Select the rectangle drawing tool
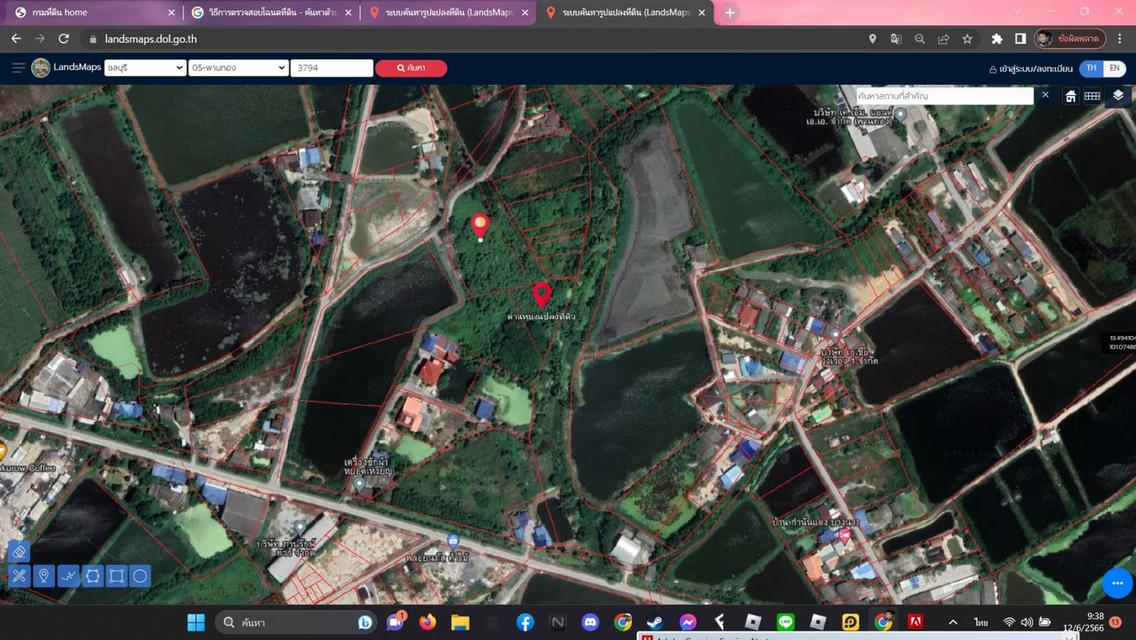 [116, 576]
